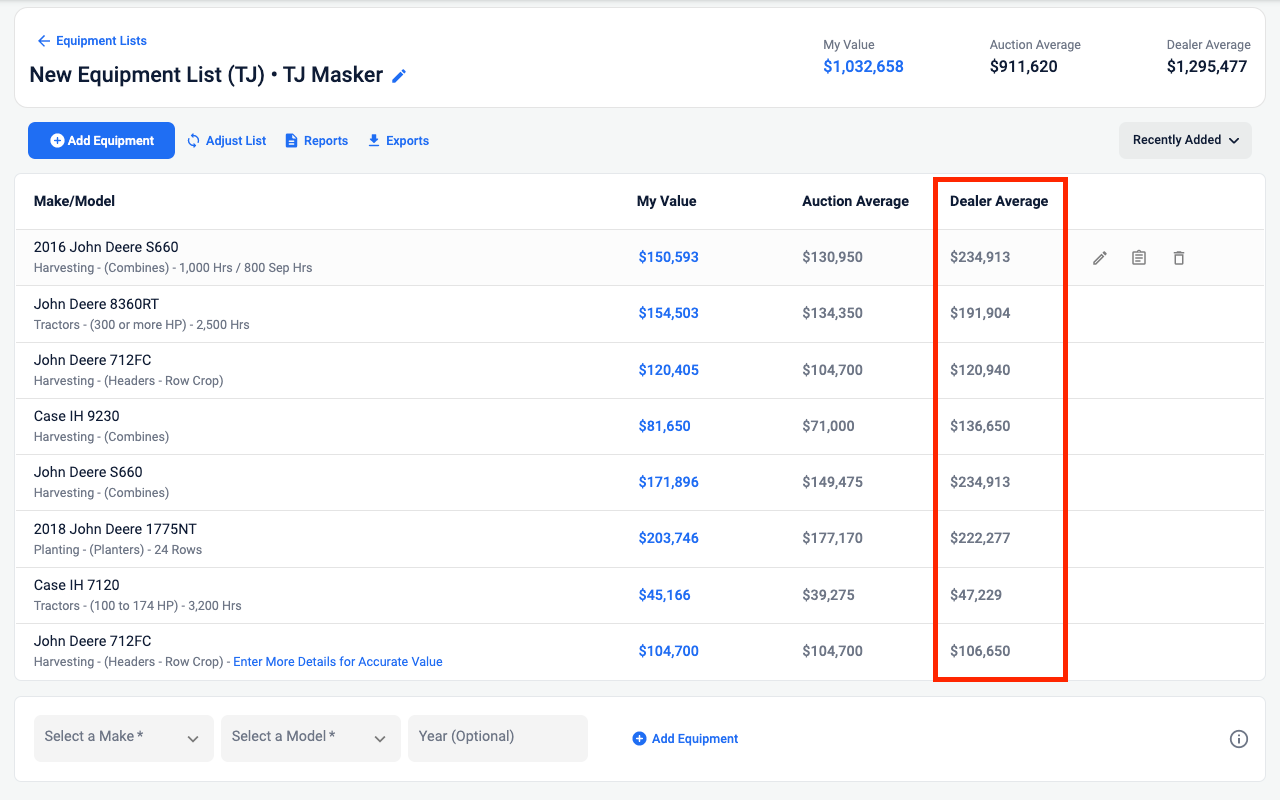The image size is (1280, 800).
Task: Click the header total My Value $1,032,658
Action: [x=863, y=67]
